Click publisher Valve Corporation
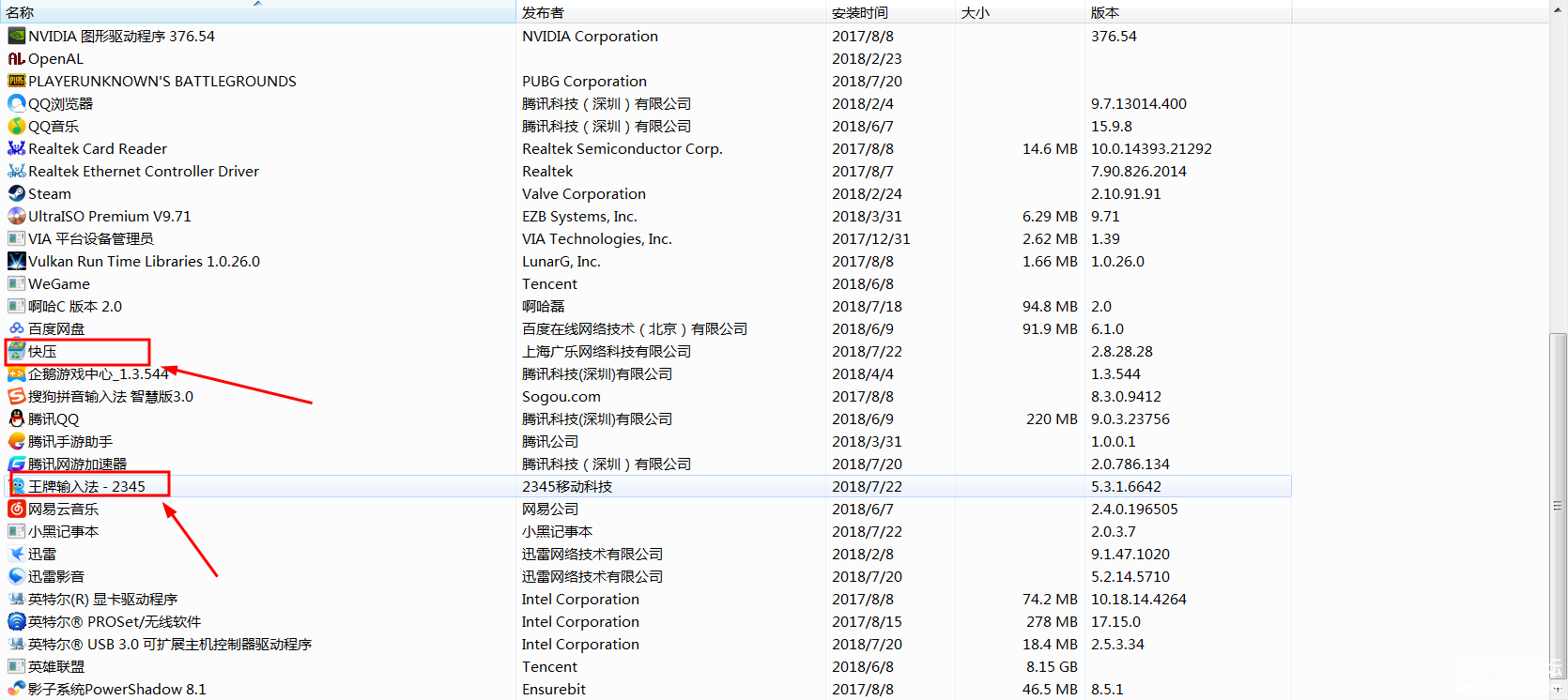 (x=584, y=193)
